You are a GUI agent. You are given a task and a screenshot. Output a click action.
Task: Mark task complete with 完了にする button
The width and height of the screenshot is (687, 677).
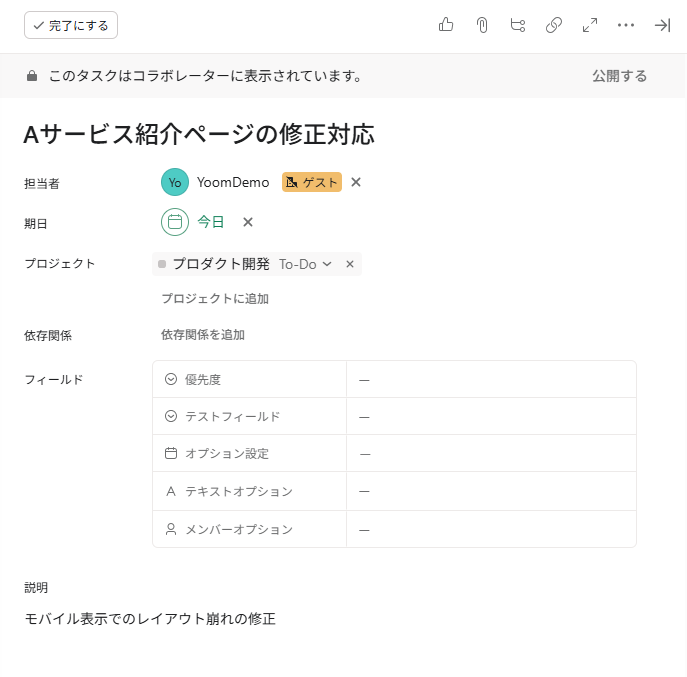point(71,25)
